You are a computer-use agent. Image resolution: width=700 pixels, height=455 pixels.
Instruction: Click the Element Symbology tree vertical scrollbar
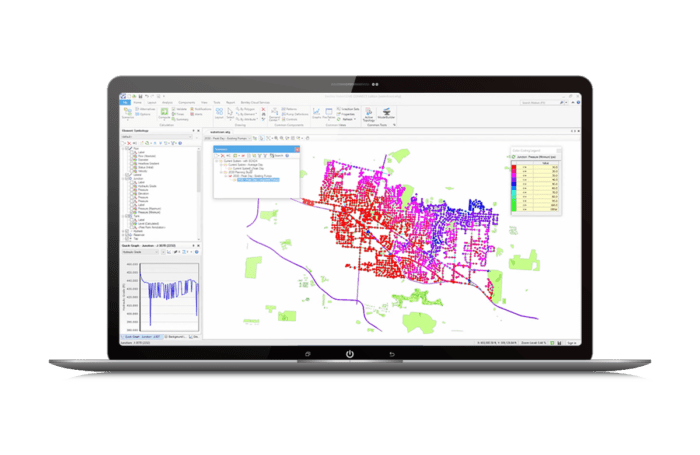click(x=199, y=195)
